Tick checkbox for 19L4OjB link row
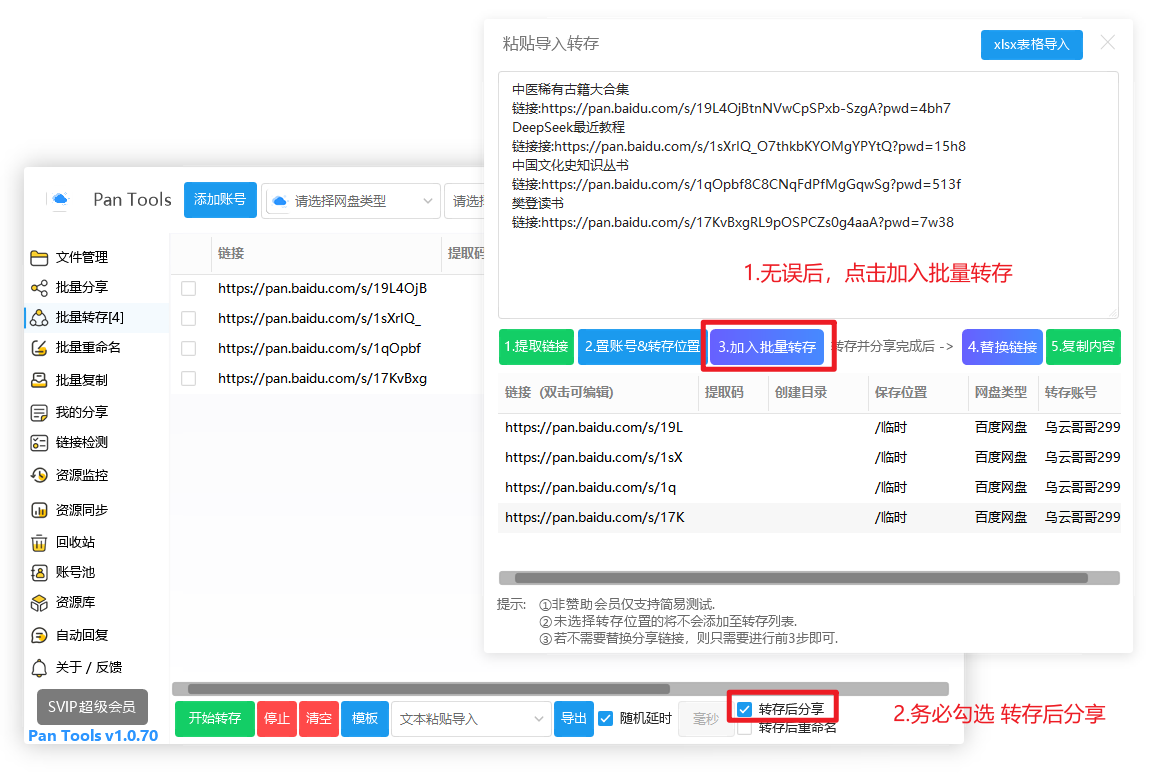Image resolution: width=1149 pixels, height=784 pixels. (x=188, y=289)
